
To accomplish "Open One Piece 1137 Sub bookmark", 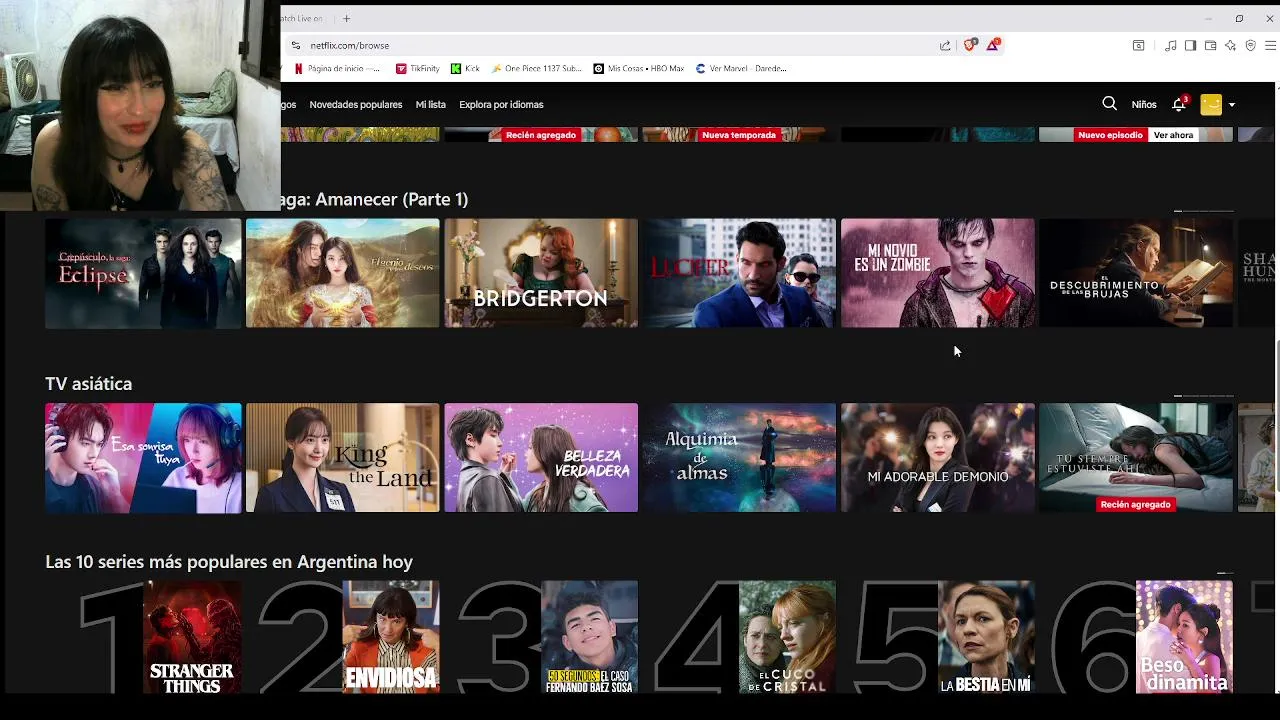I will [537, 68].
